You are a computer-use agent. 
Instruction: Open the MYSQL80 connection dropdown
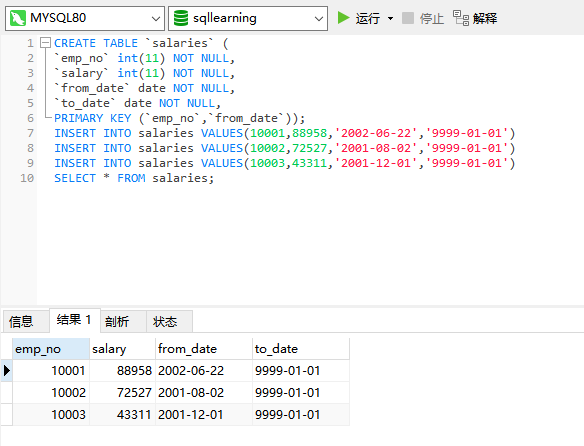point(156,18)
